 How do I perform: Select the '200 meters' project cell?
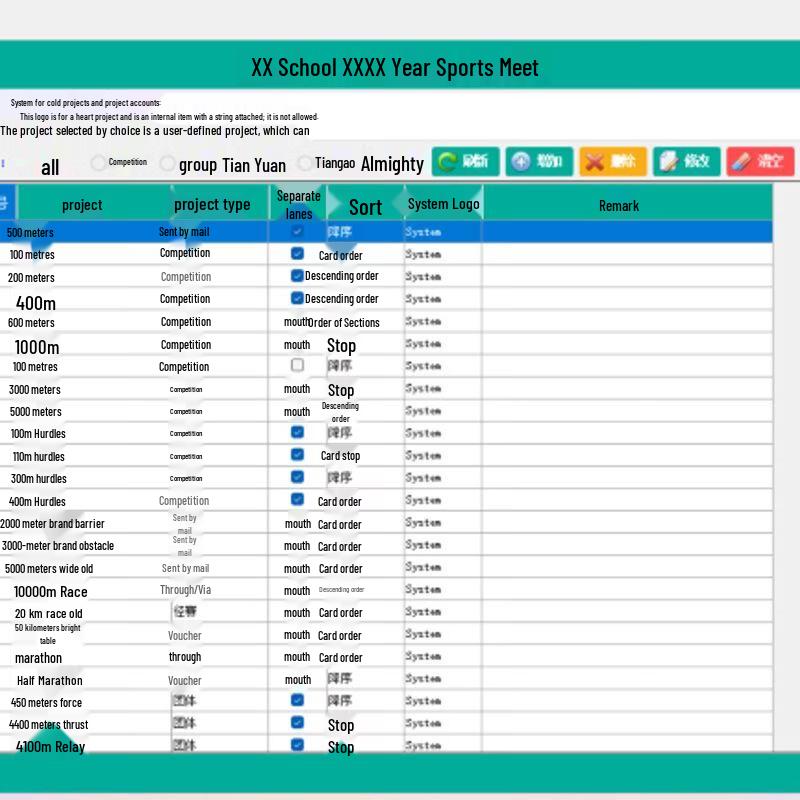click(31, 278)
